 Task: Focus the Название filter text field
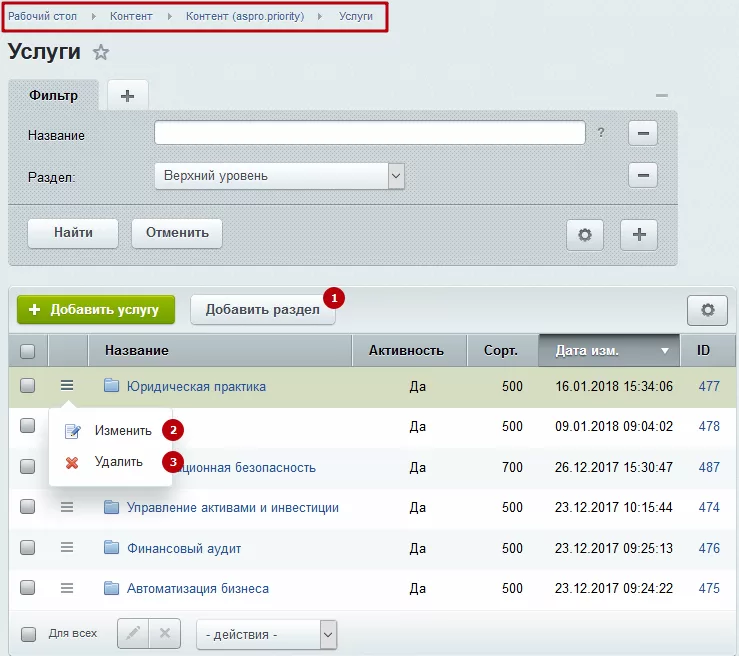tap(370, 133)
